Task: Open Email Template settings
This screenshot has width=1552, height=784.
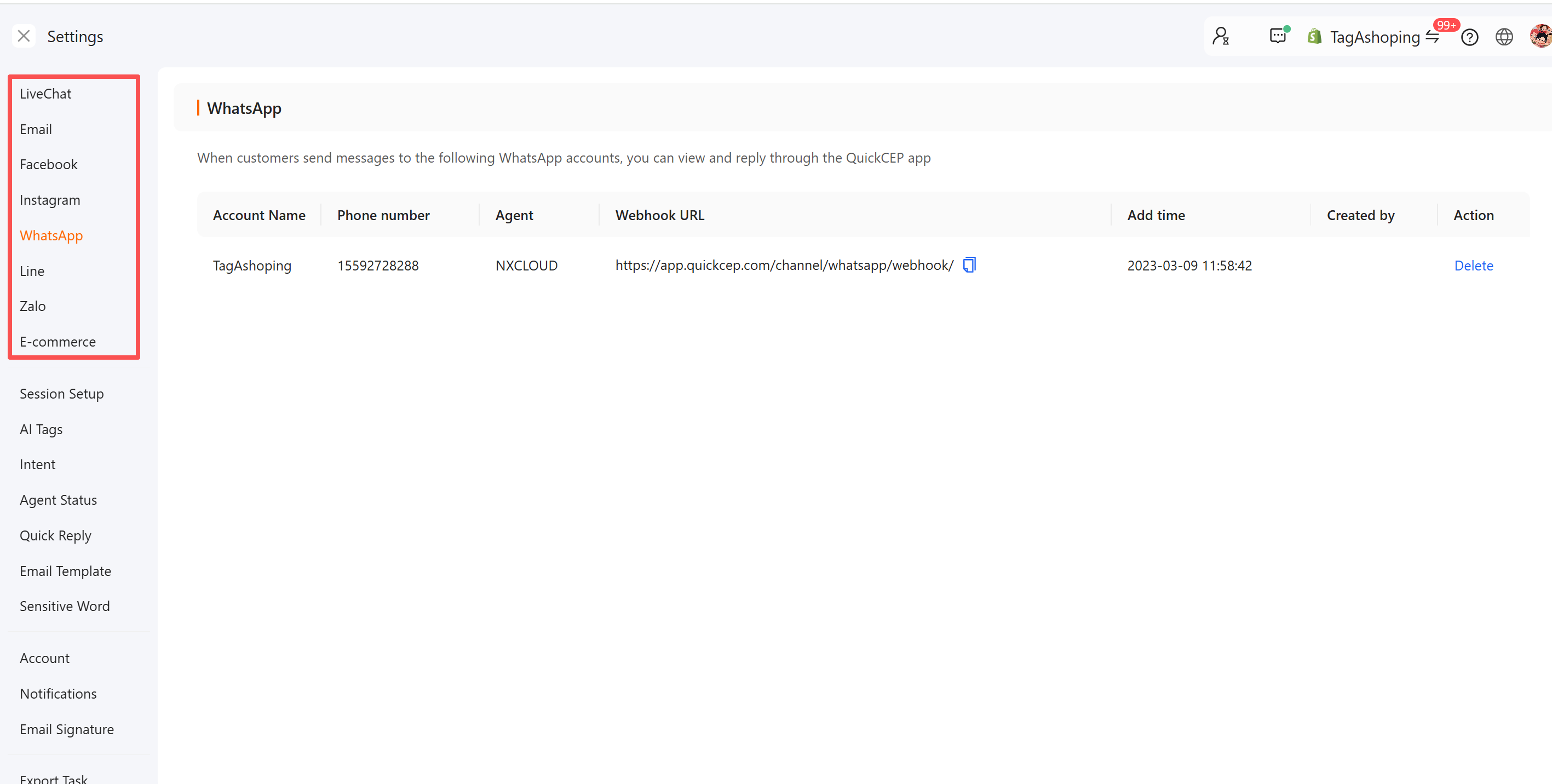Action: 65,571
